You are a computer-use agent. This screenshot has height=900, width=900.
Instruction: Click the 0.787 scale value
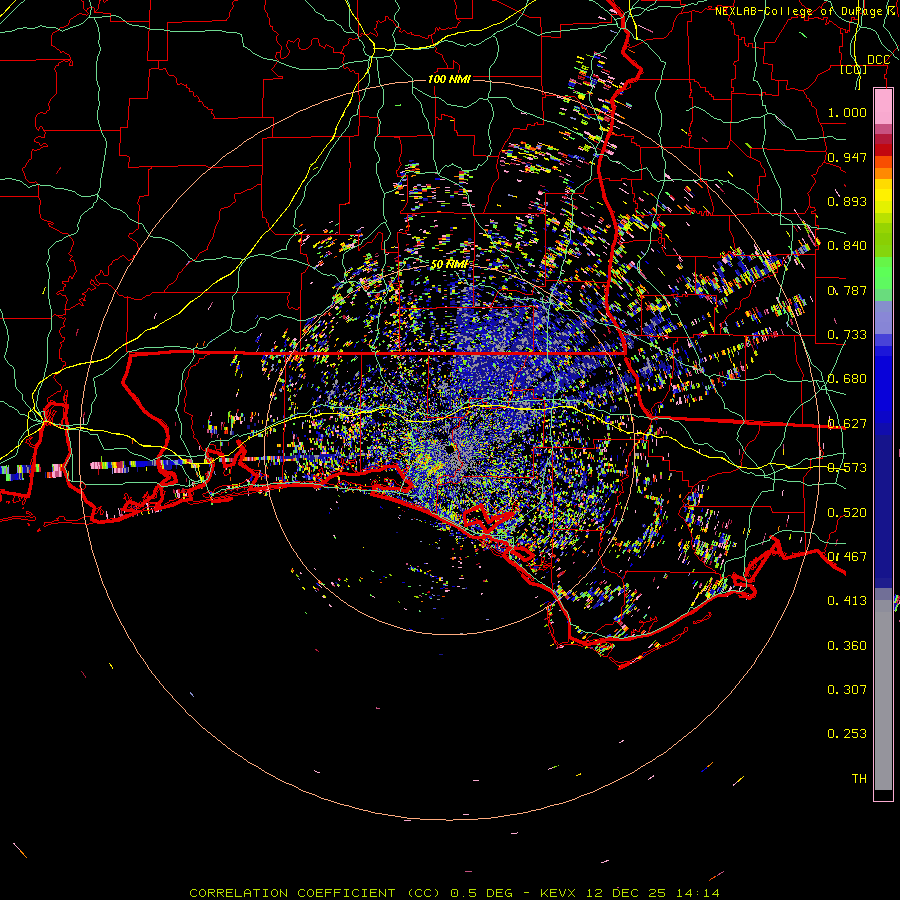click(x=847, y=290)
